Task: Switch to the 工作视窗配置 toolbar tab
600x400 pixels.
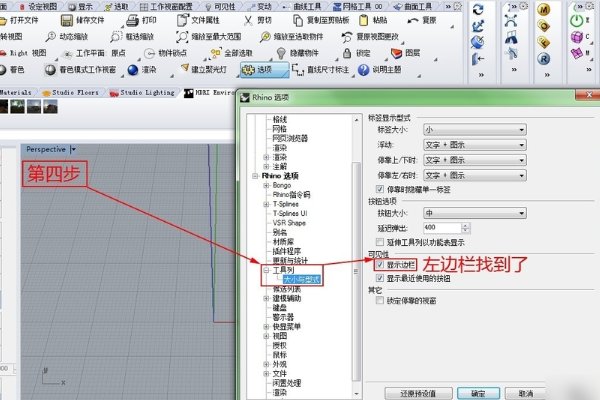Action: (x=166, y=7)
